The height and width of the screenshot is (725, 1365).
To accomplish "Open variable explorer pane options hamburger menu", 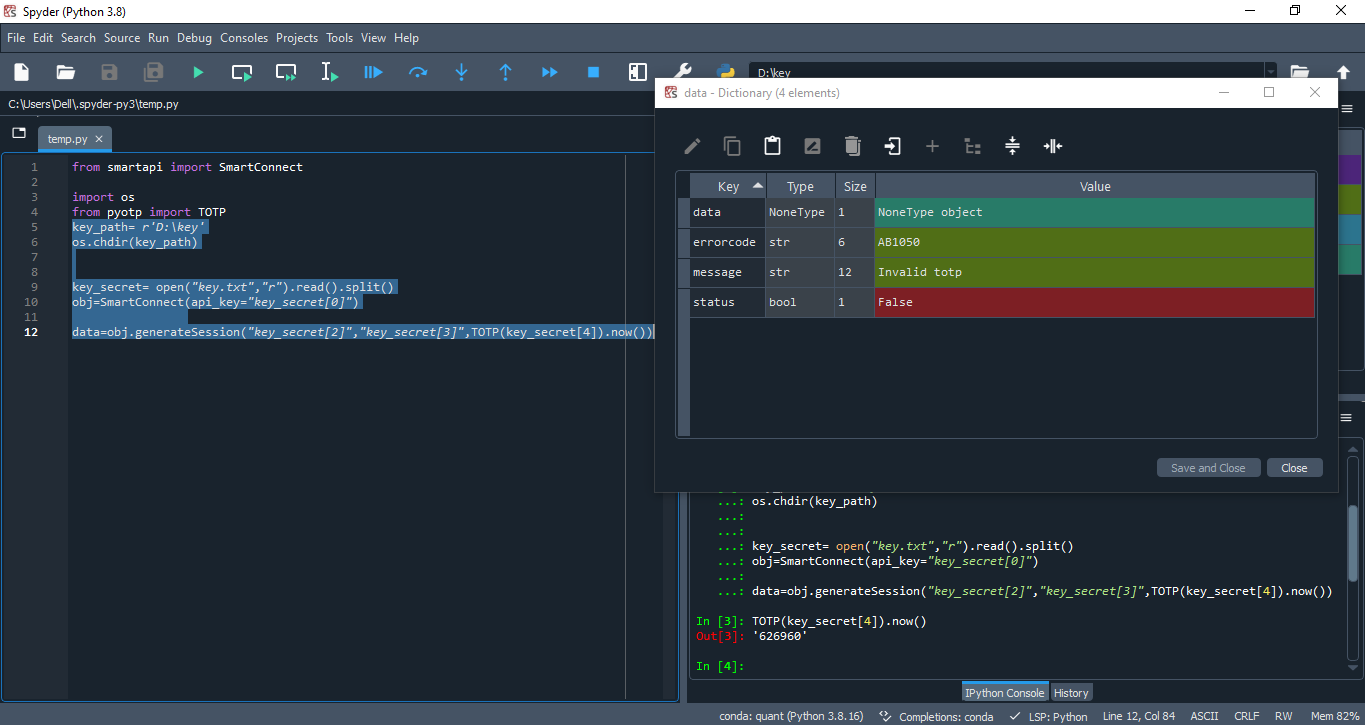I will click(1346, 108).
